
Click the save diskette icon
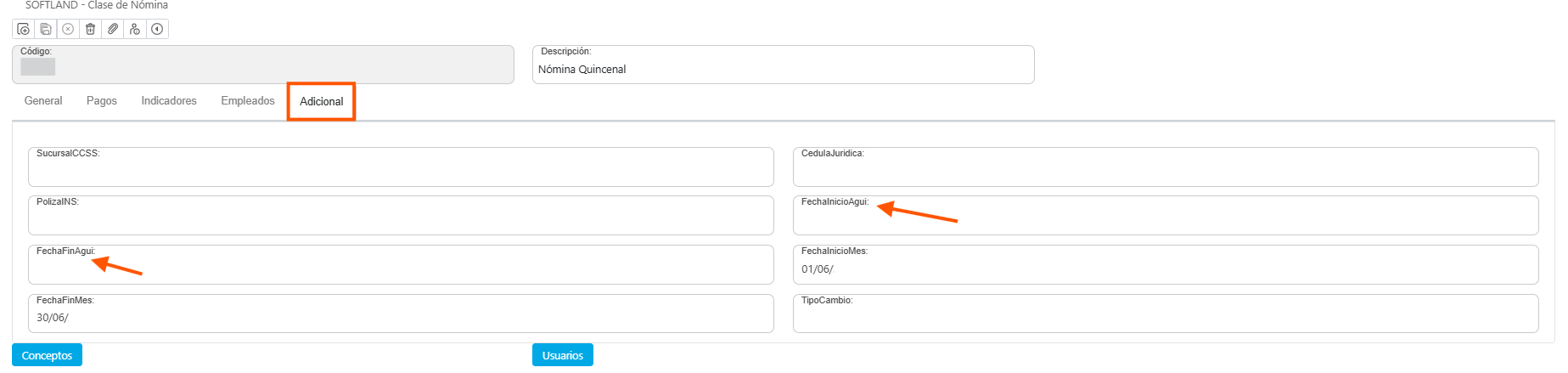click(46, 29)
